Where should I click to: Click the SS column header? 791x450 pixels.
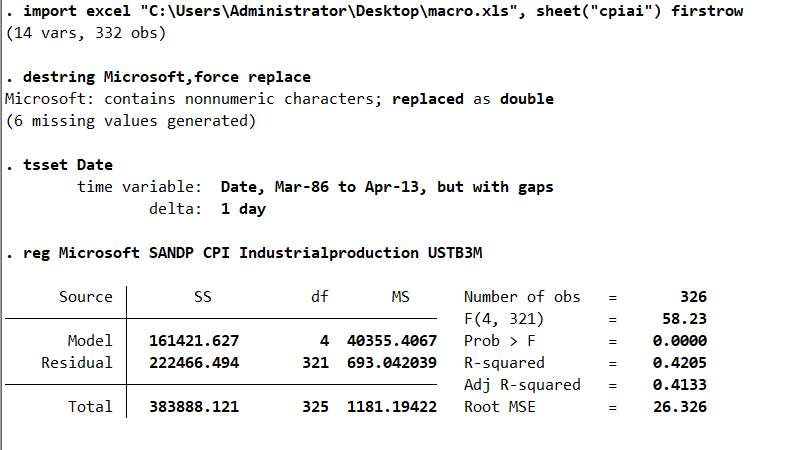202,297
